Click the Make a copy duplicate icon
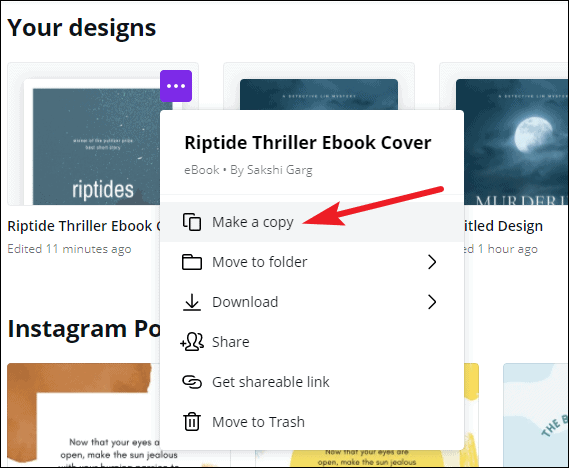 (192, 222)
